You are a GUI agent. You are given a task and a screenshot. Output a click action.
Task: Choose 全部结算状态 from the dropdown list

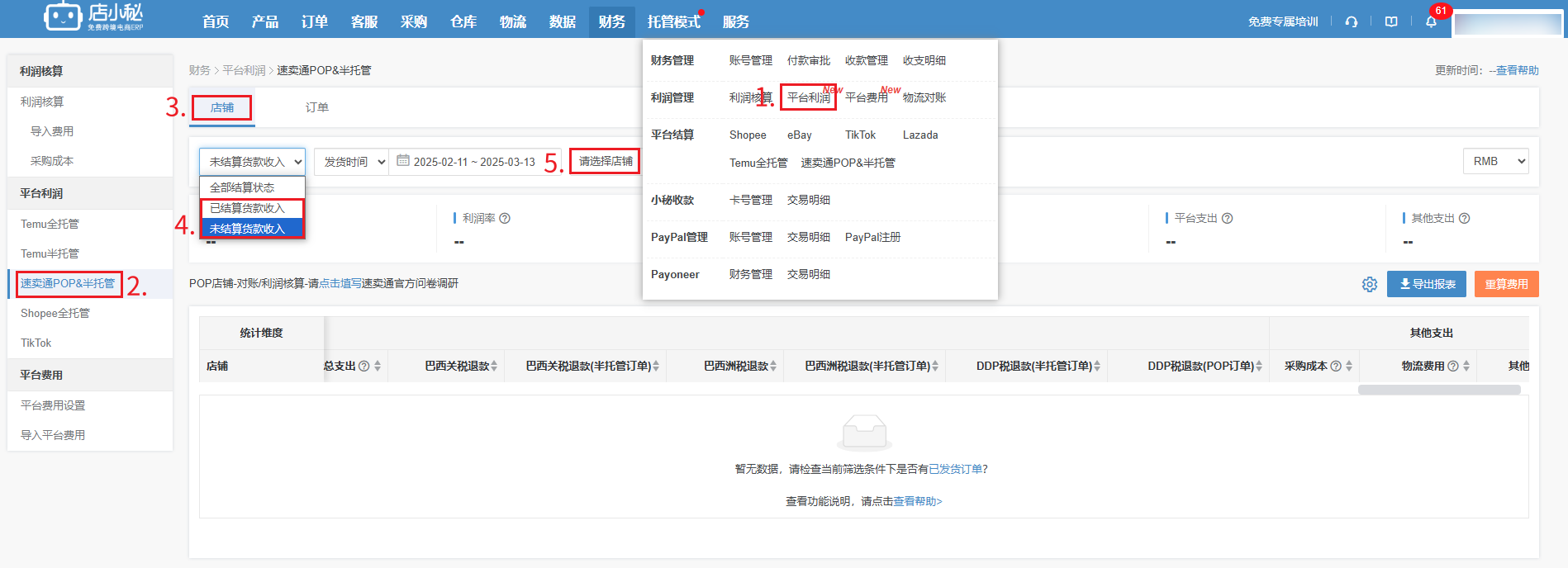252,187
